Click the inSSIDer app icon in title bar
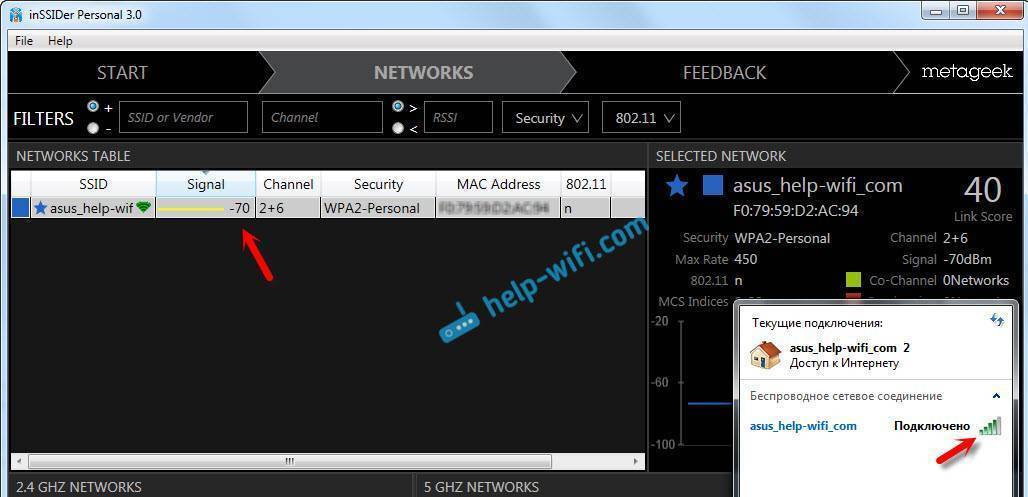This screenshot has height=497, width=1028. coord(16,14)
